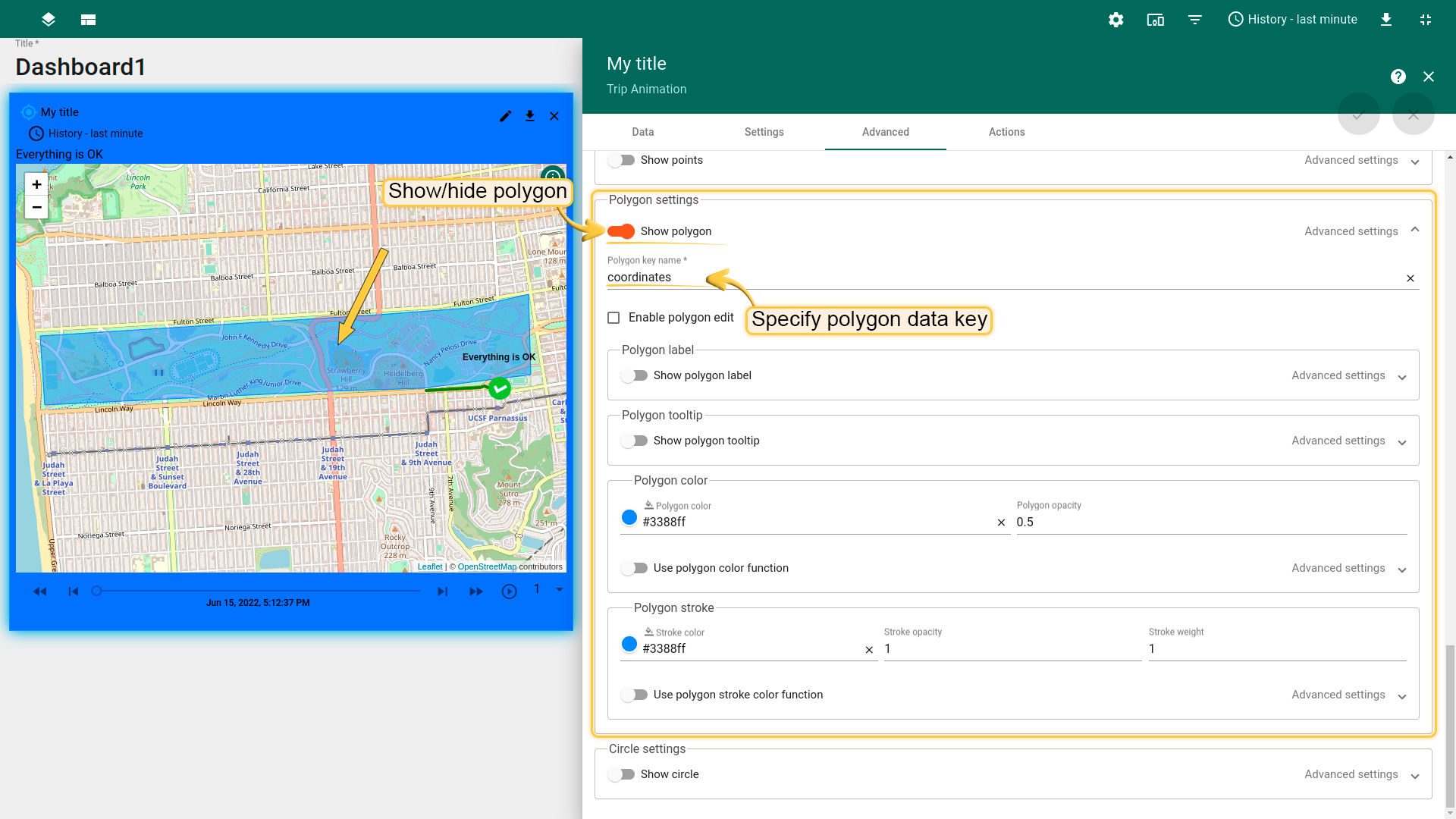Toggle Show circle switch
This screenshot has height=819, width=1456.
622,774
